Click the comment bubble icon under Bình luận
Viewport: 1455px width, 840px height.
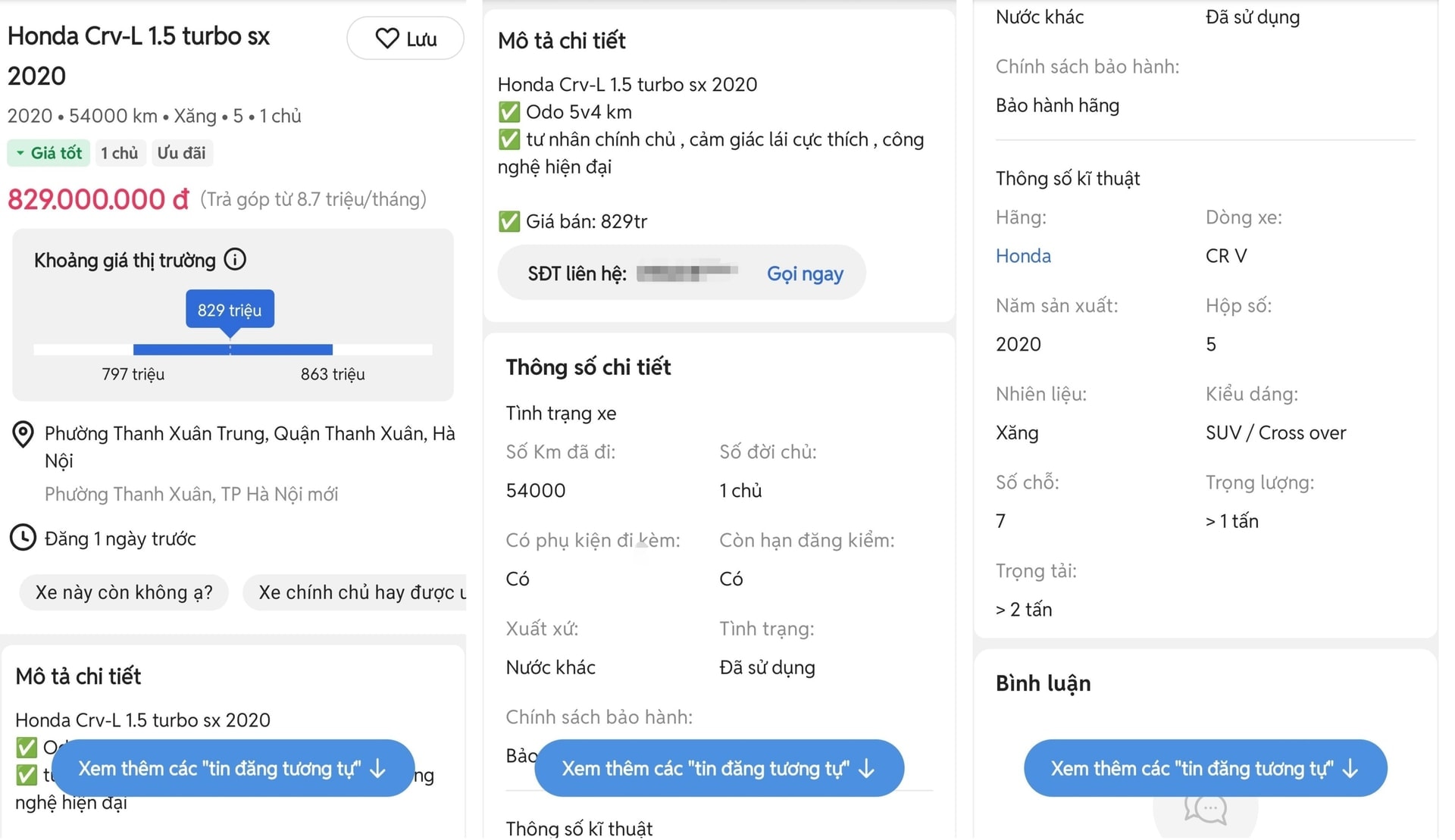[x=1205, y=810]
